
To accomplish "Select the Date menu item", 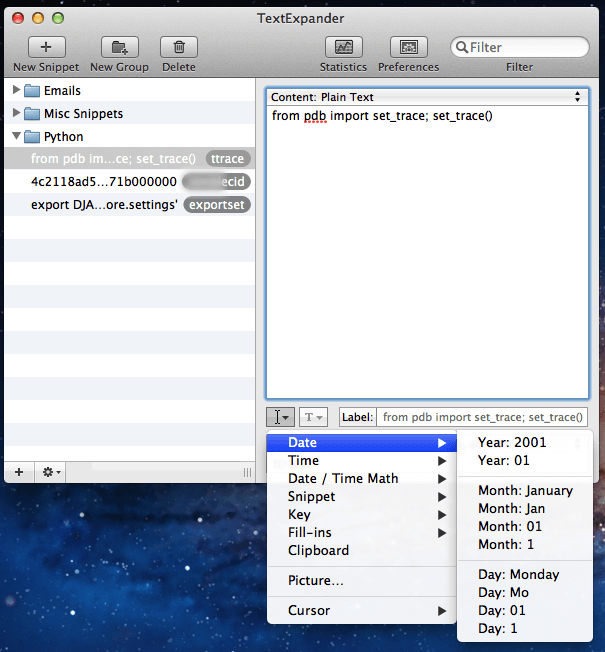I will point(362,443).
